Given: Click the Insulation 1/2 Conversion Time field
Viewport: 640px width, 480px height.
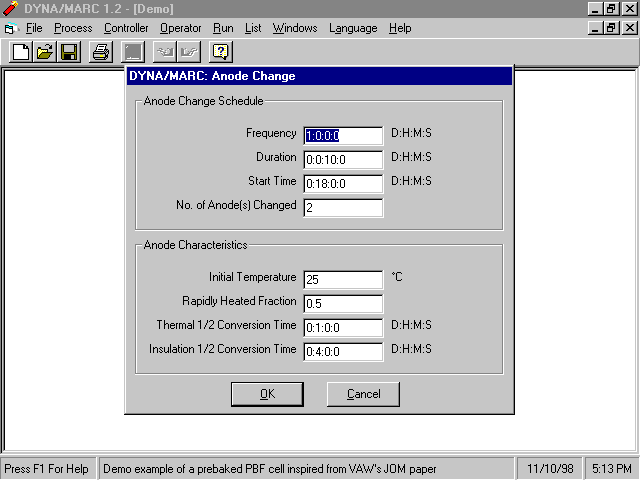Looking at the screenshot, I should coord(343,352).
